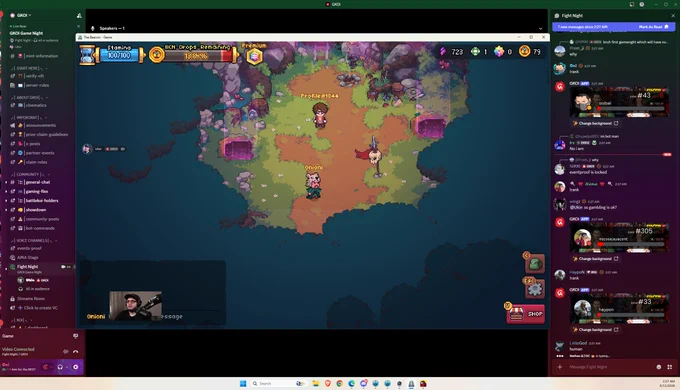Click the Profile#1044 character in the game
The height and width of the screenshot is (390, 680).
click(x=320, y=115)
